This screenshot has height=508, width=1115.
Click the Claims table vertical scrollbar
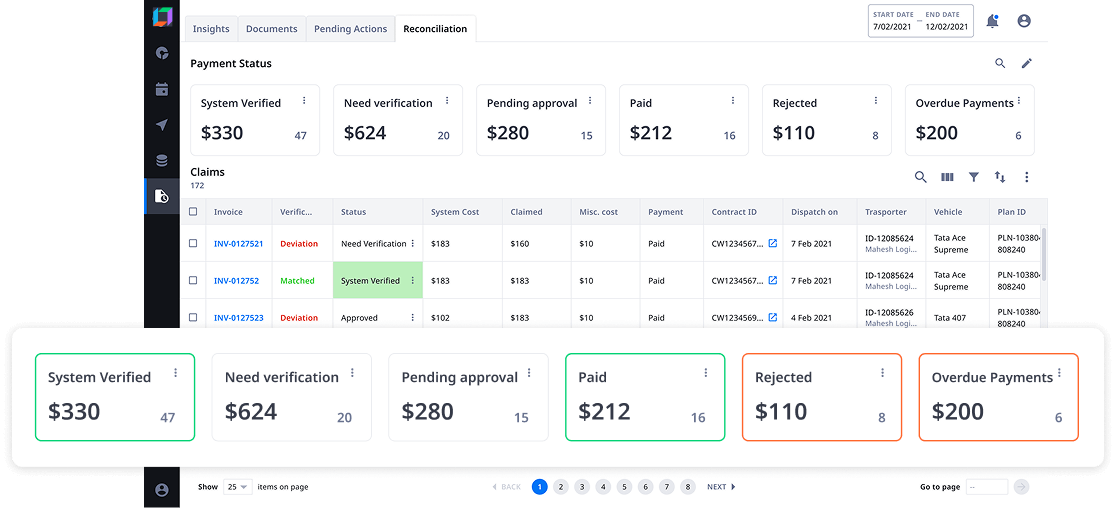(1043, 255)
